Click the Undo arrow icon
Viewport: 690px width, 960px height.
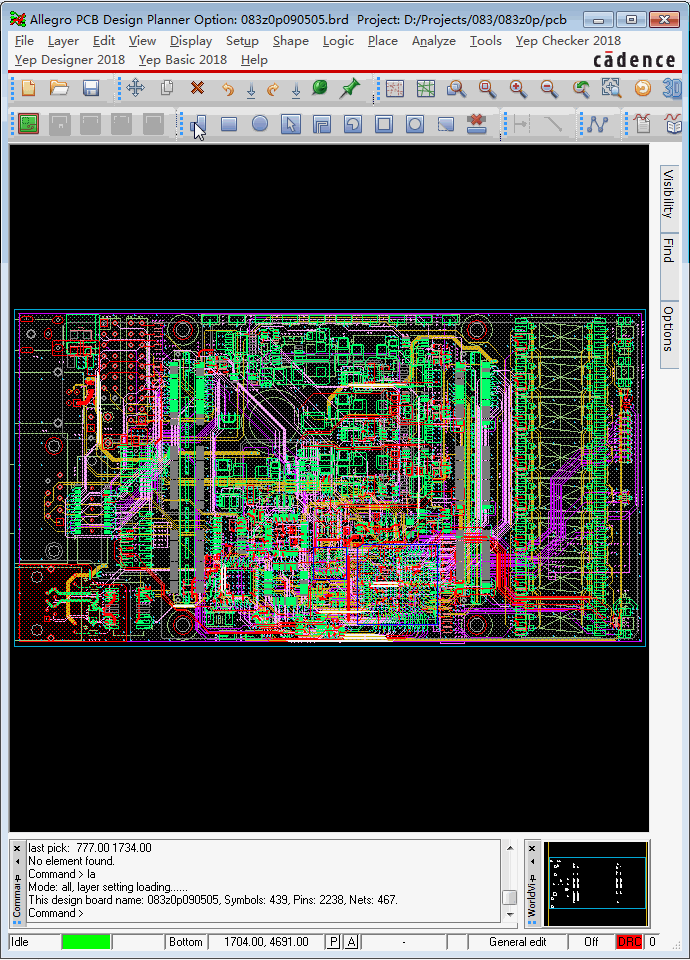[x=228, y=89]
